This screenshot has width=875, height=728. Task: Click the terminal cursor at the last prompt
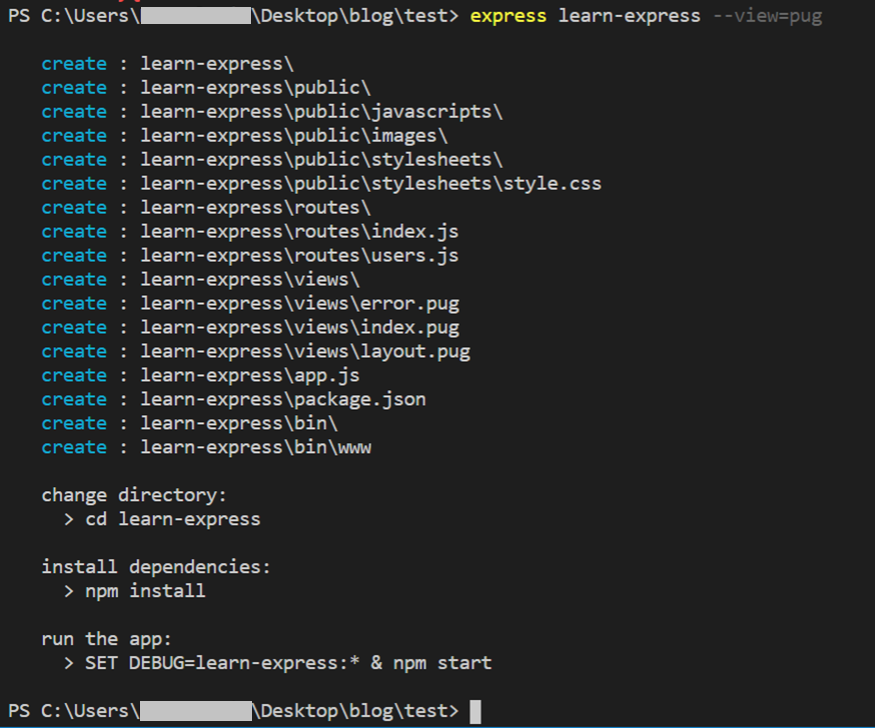pyautogui.click(x=475, y=712)
